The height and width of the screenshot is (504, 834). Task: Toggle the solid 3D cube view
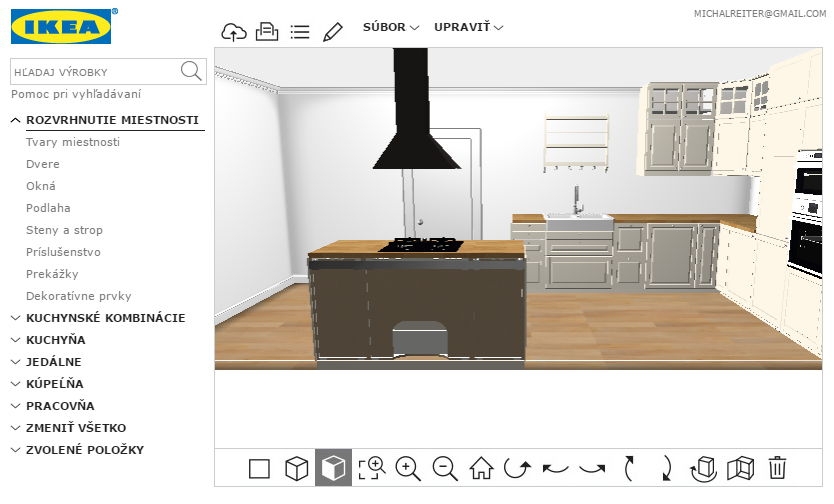pyautogui.click(x=333, y=468)
